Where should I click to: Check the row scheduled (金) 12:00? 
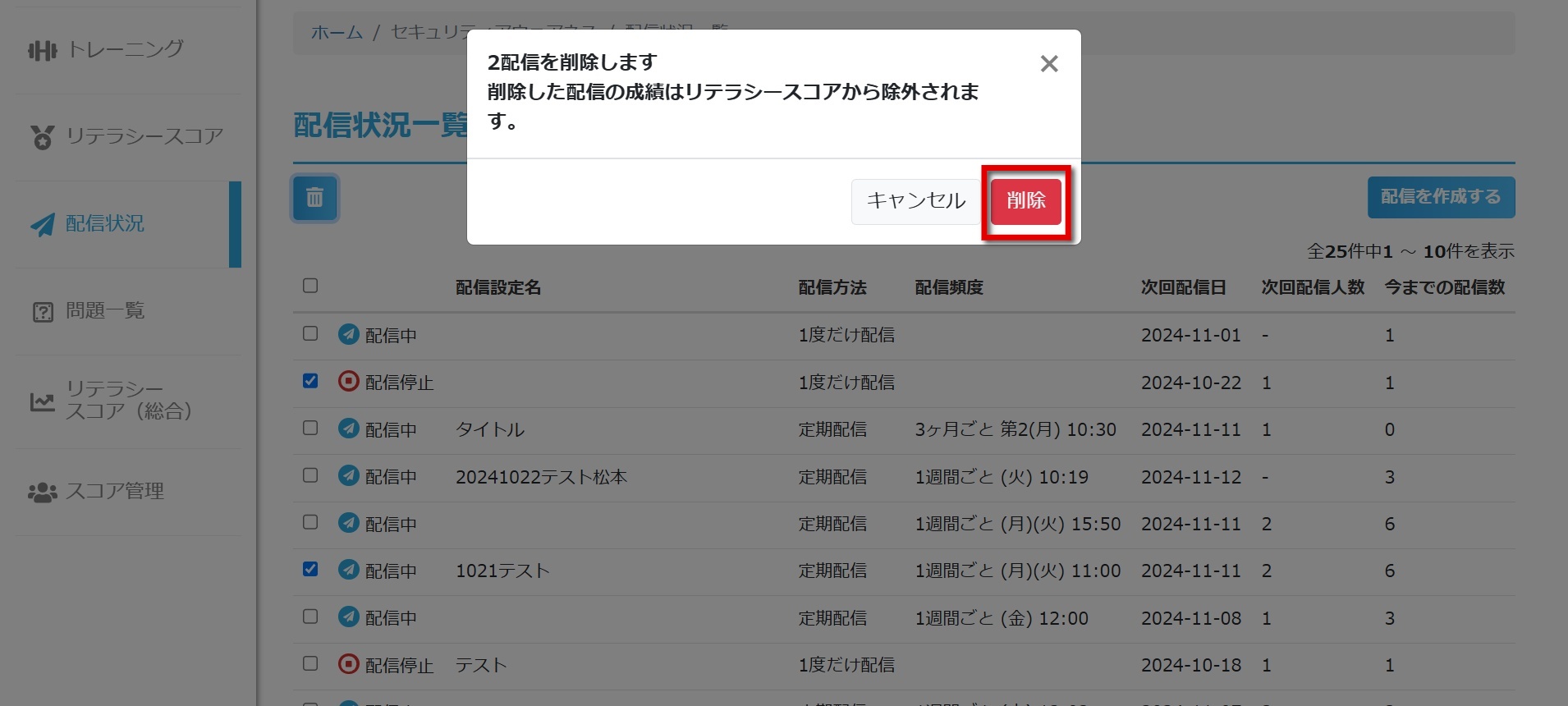coord(310,617)
